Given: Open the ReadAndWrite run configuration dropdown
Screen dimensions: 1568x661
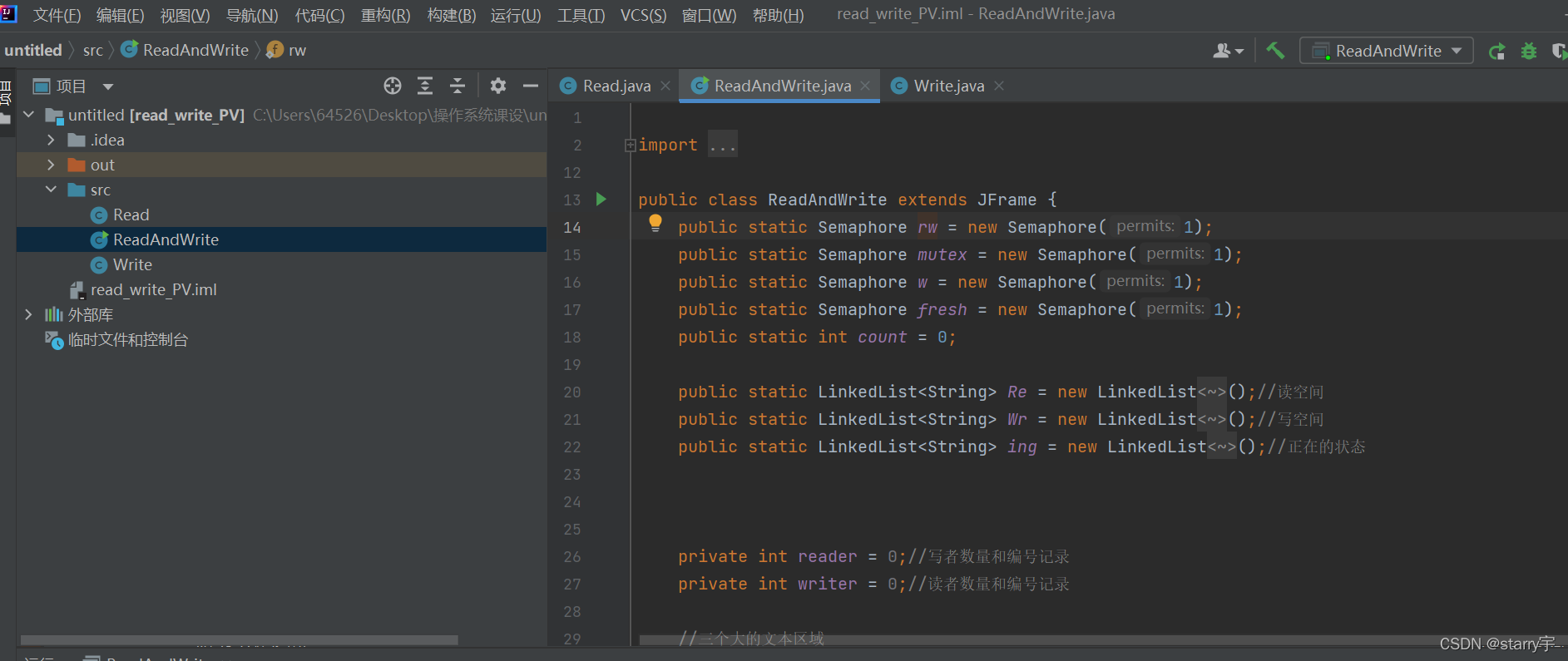Looking at the screenshot, I should click(x=1387, y=51).
